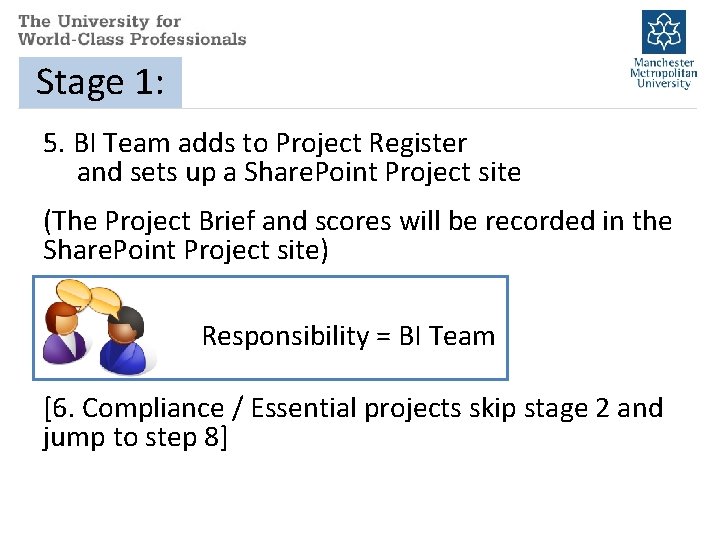Click 'and sets up a Share.Point Project site' line

pos(298,172)
